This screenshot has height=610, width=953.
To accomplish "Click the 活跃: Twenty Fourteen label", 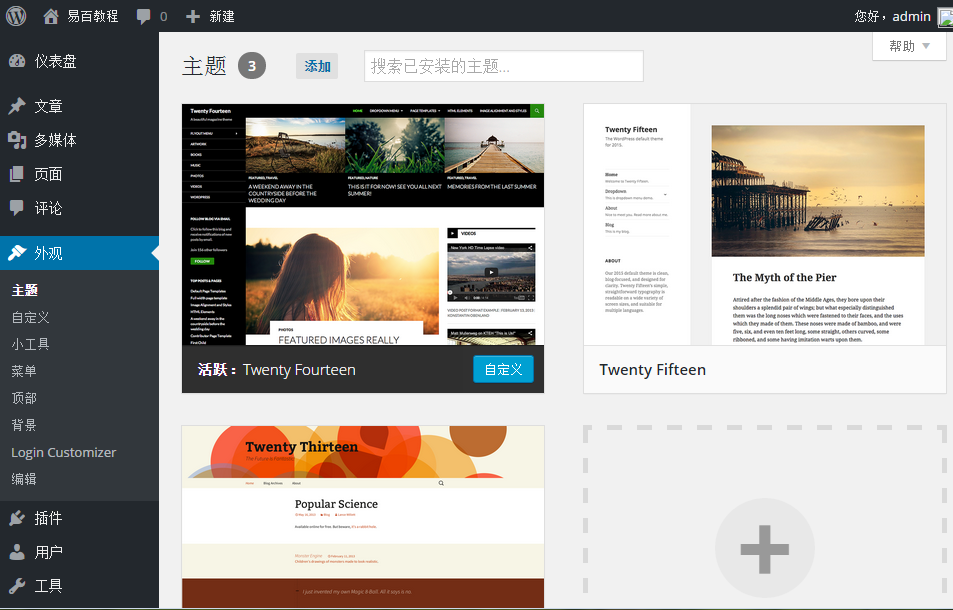I will pos(277,369).
